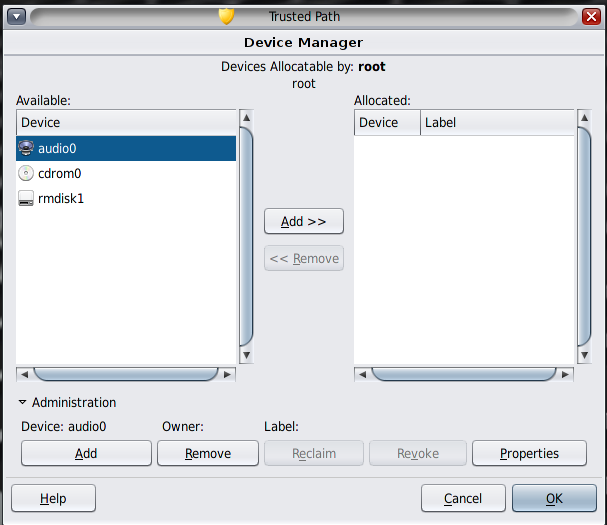Click the Trusted Path shield icon
This screenshot has width=607, height=525.
(x=226, y=16)
